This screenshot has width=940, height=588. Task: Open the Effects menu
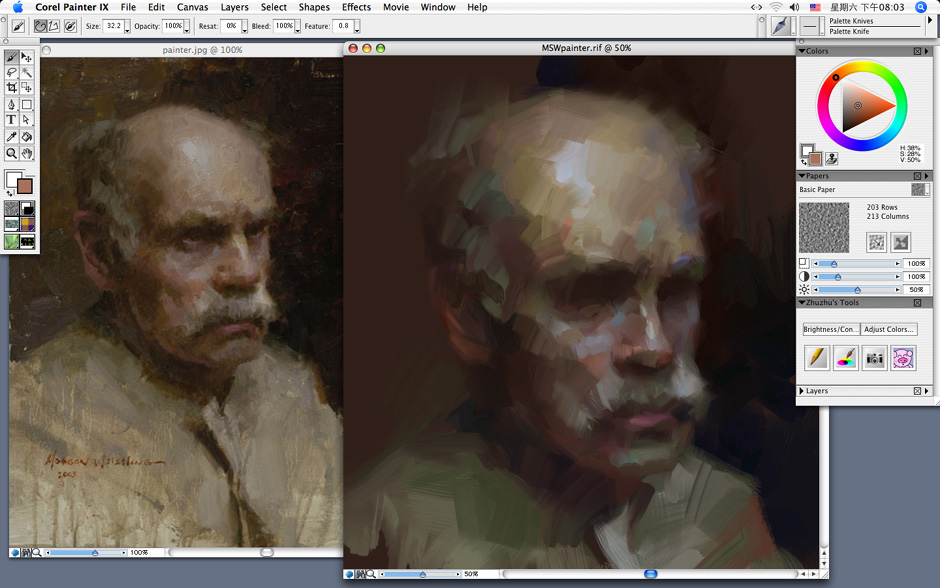pyautogui.click(x=356, y=7)
